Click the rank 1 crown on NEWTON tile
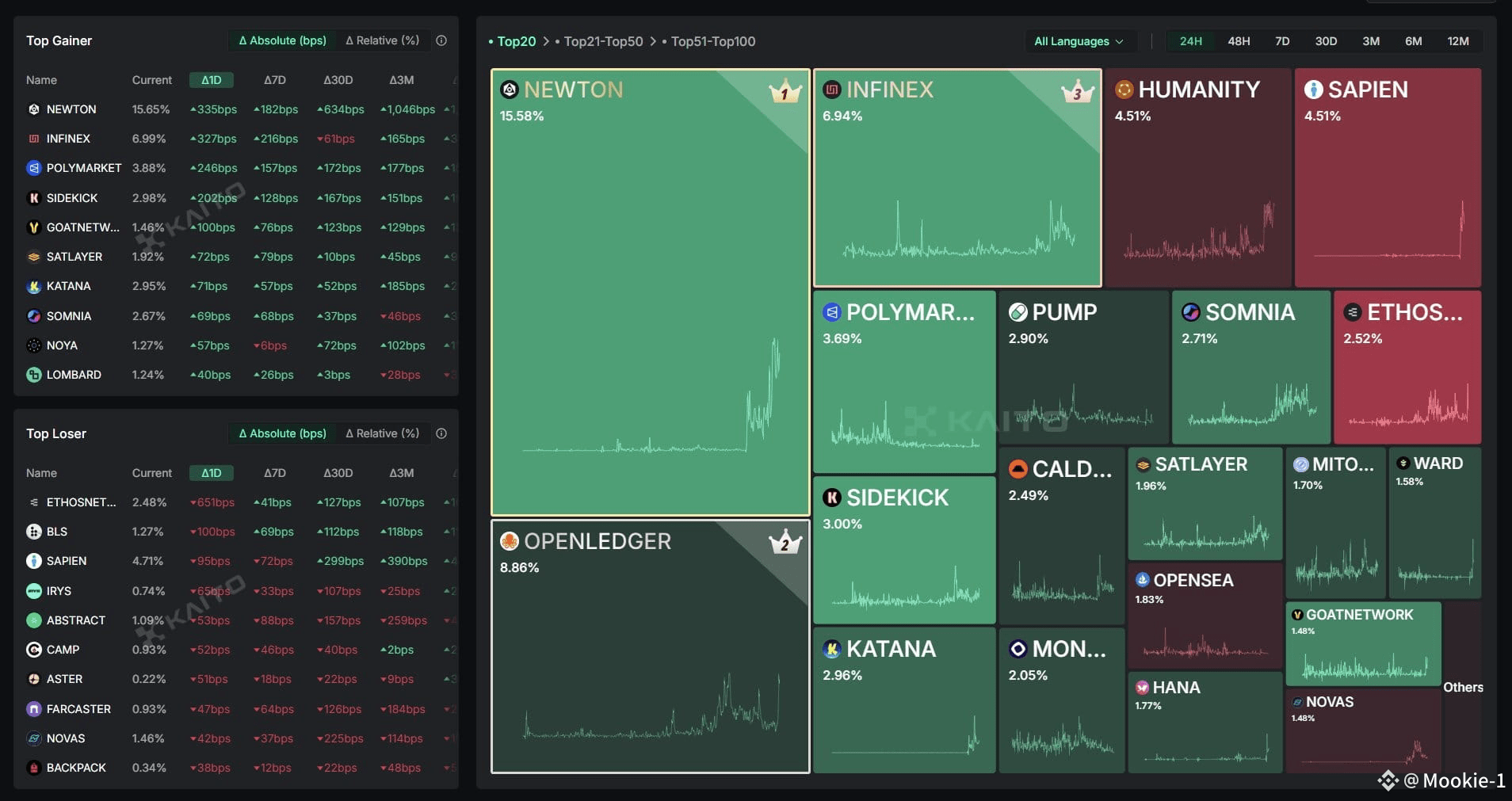This screenshot has height=801, width=1512. click(785, 92)
